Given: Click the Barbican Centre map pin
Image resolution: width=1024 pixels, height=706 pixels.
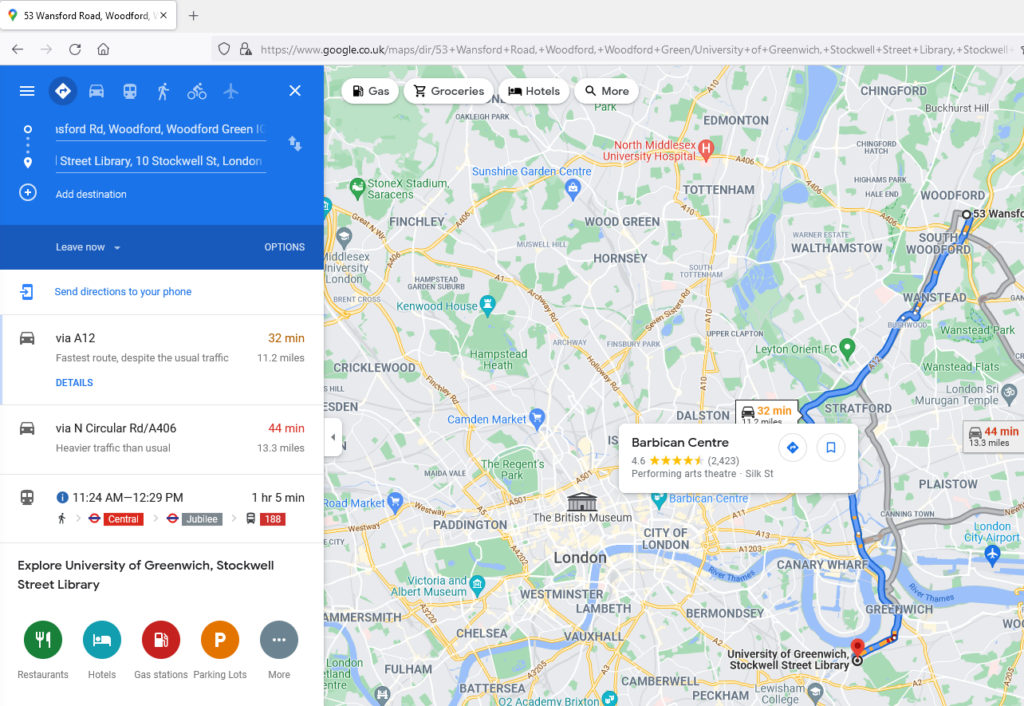Looking at the screenshot, I should tap(659, 500).
